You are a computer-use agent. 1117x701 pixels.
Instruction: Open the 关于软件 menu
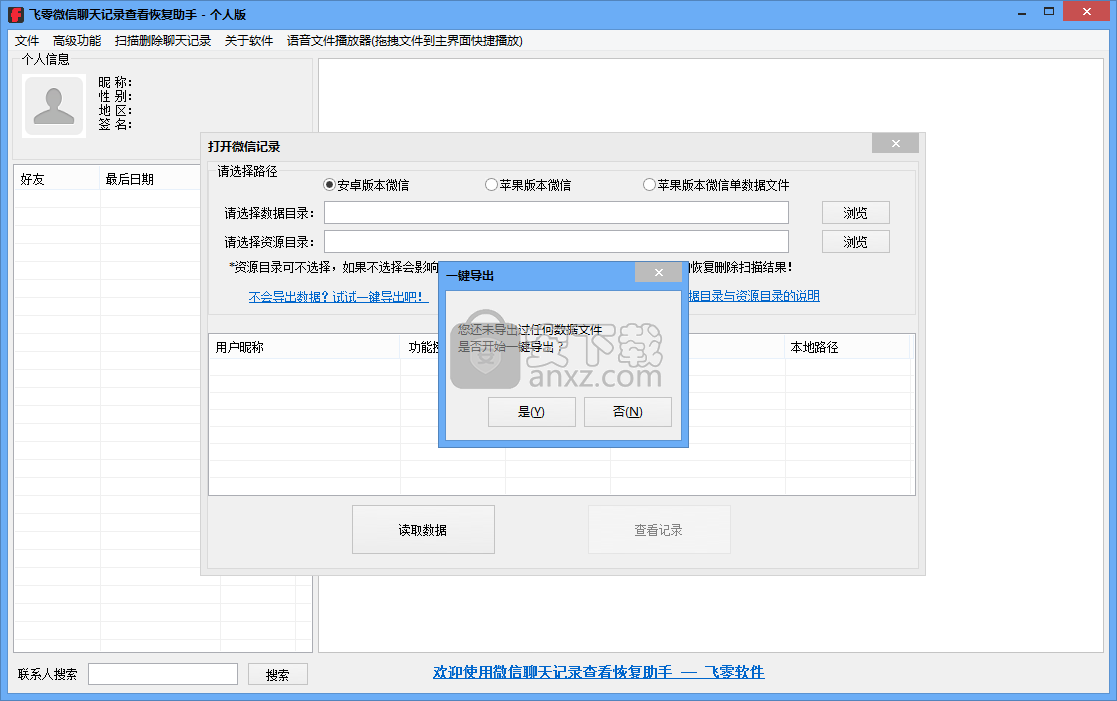click(249, 41)
